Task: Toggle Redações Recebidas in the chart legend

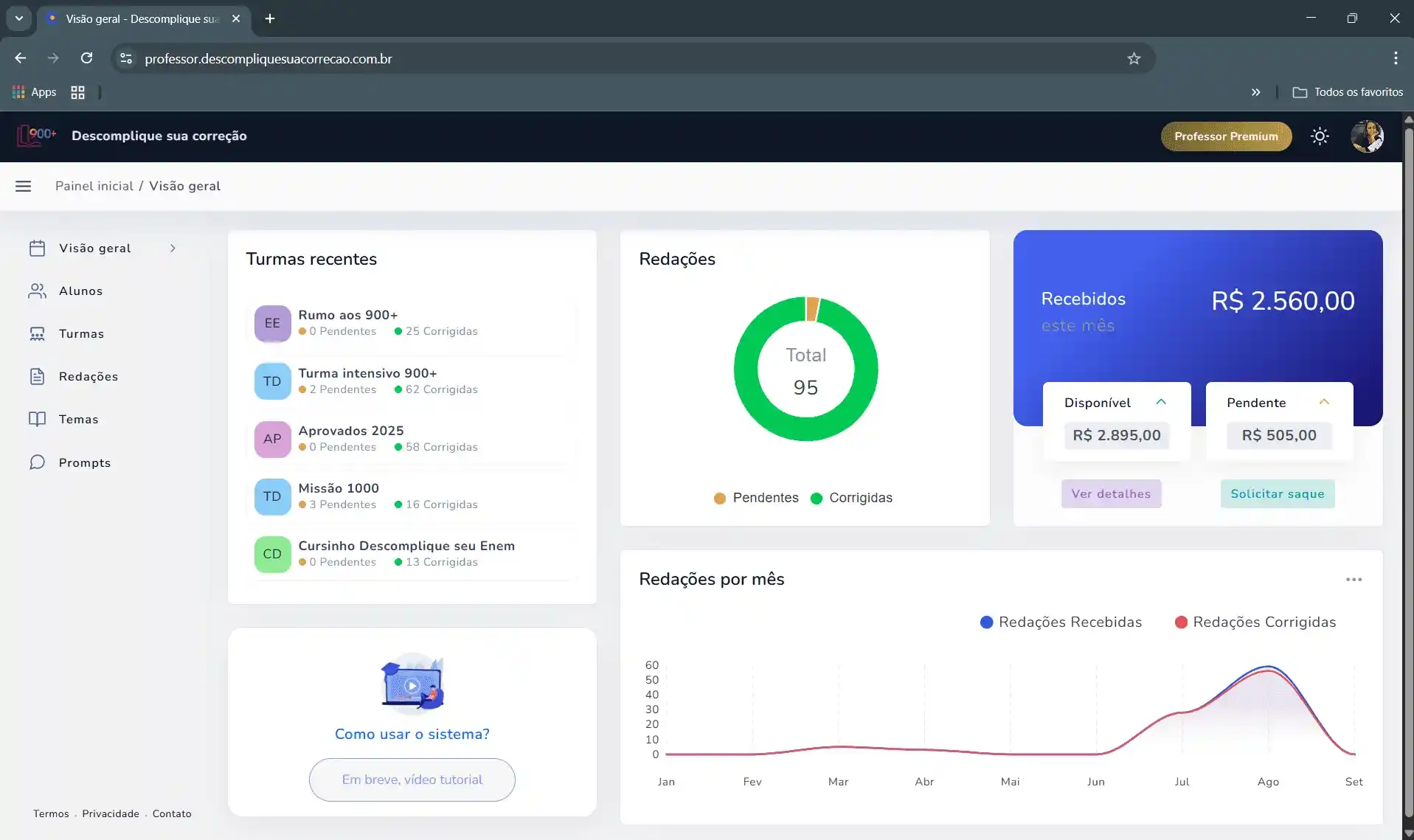Action: [x=1060, y=622]
